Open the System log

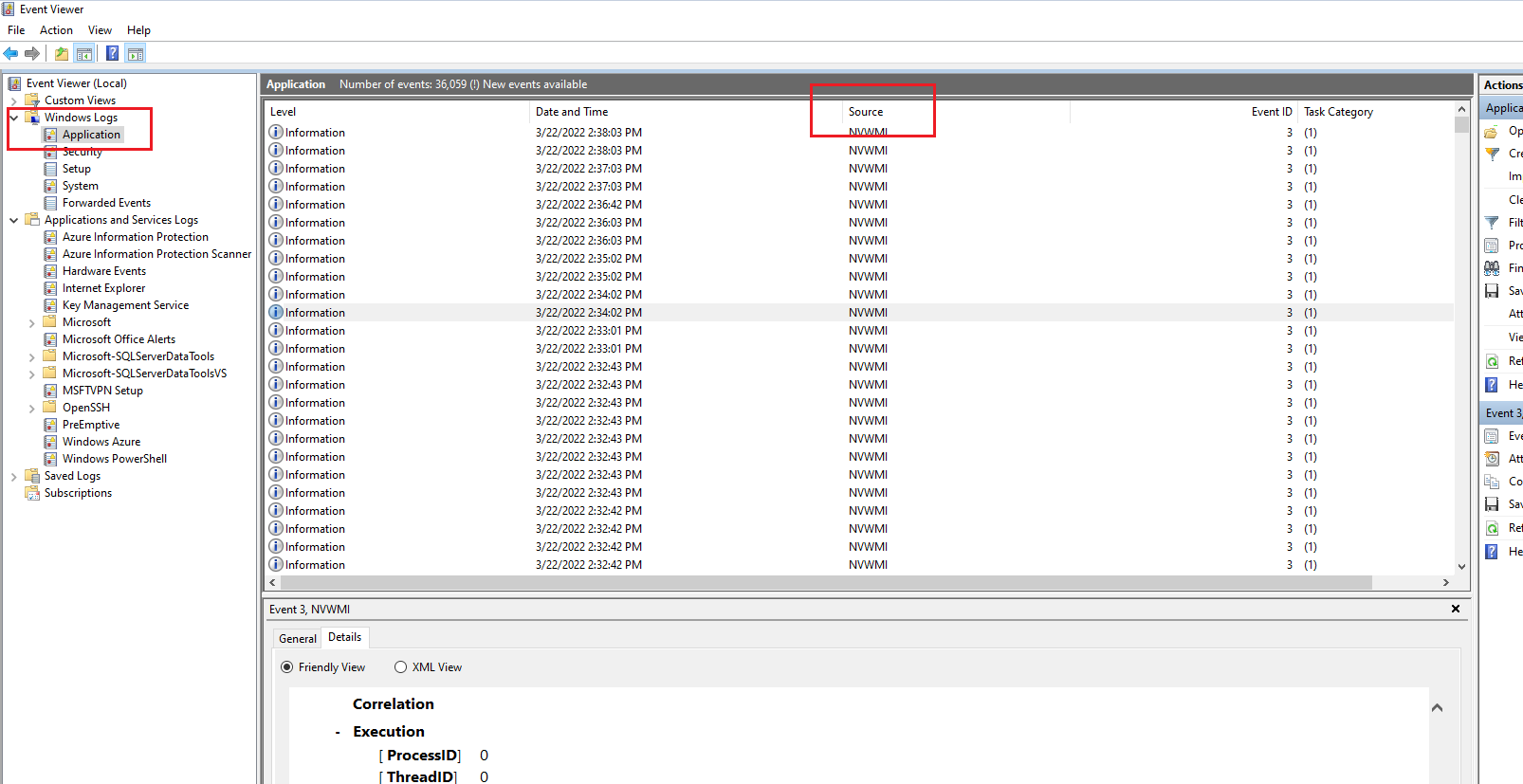click(x=80, y=186)
